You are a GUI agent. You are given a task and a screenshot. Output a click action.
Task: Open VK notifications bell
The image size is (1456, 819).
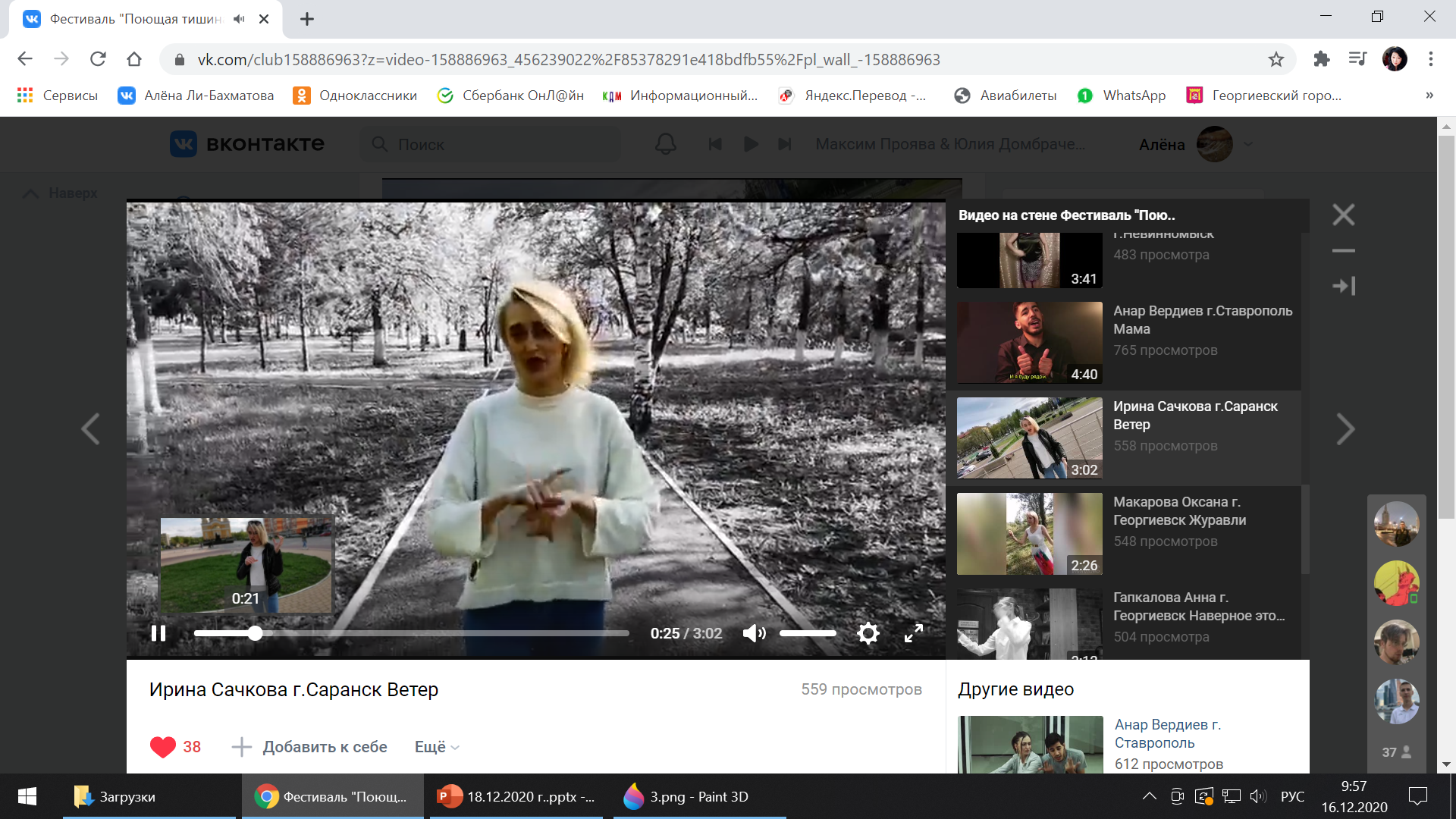(x=666, y=144)
